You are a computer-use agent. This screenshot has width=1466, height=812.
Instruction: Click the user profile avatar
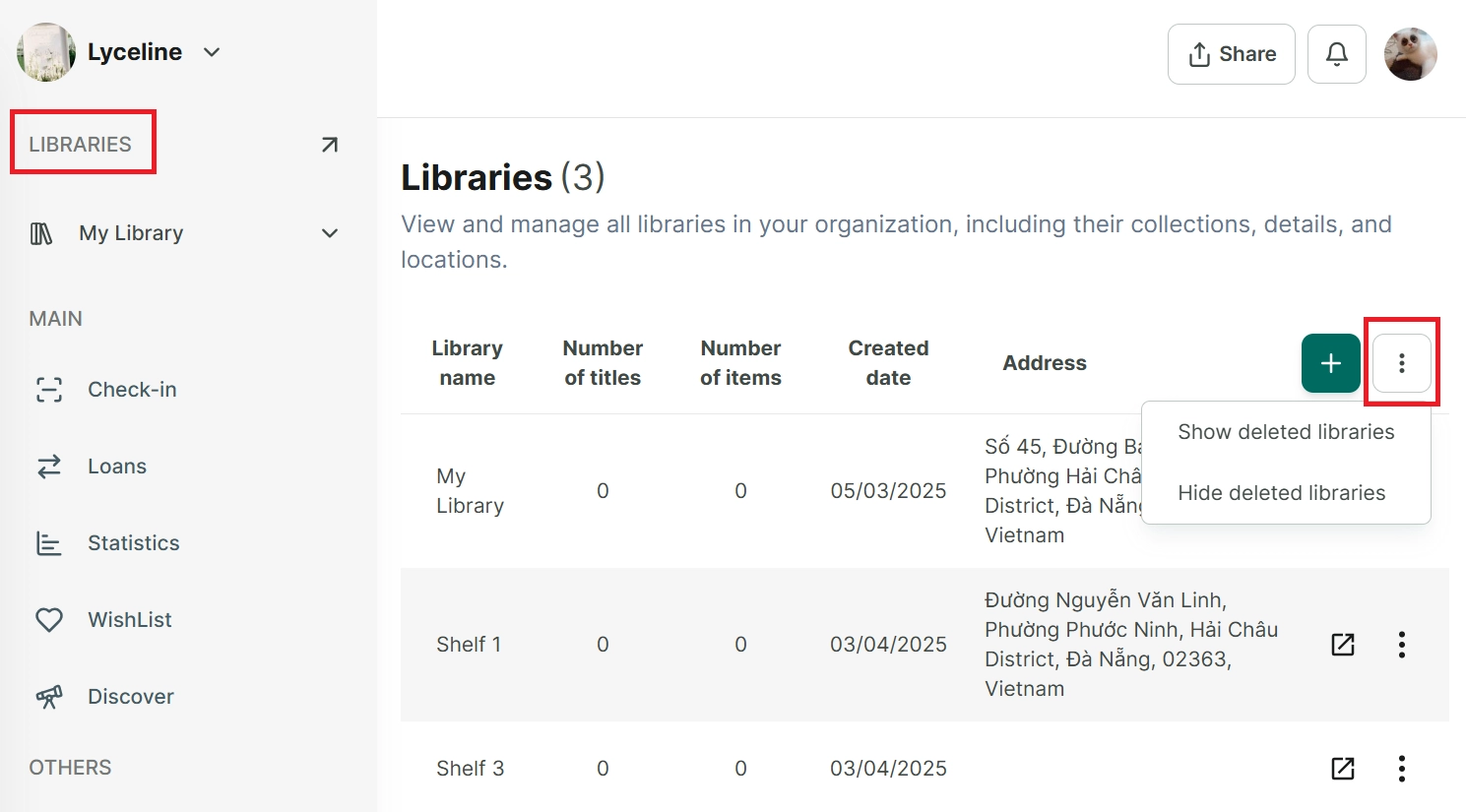1410,54
